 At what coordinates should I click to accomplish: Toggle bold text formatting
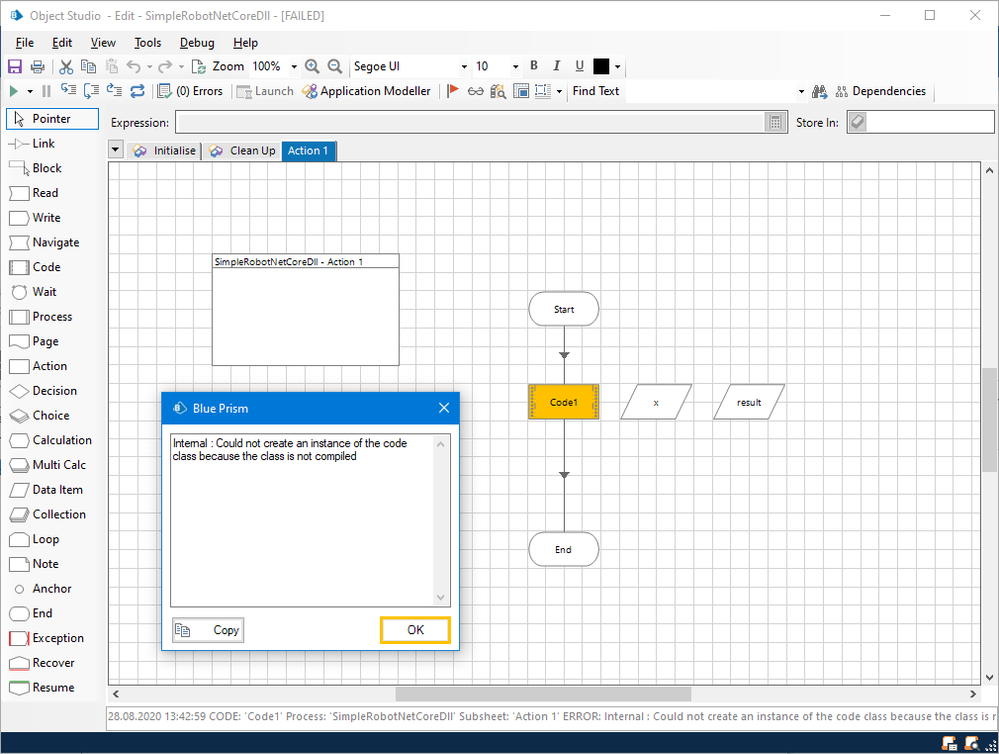534,66
